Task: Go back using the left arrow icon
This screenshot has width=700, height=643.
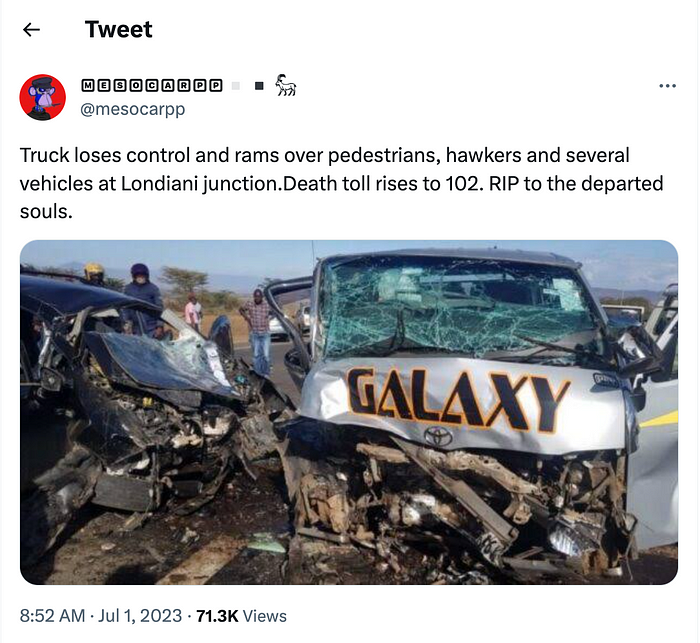Action: pyautogui.click(x=31, y=30)
